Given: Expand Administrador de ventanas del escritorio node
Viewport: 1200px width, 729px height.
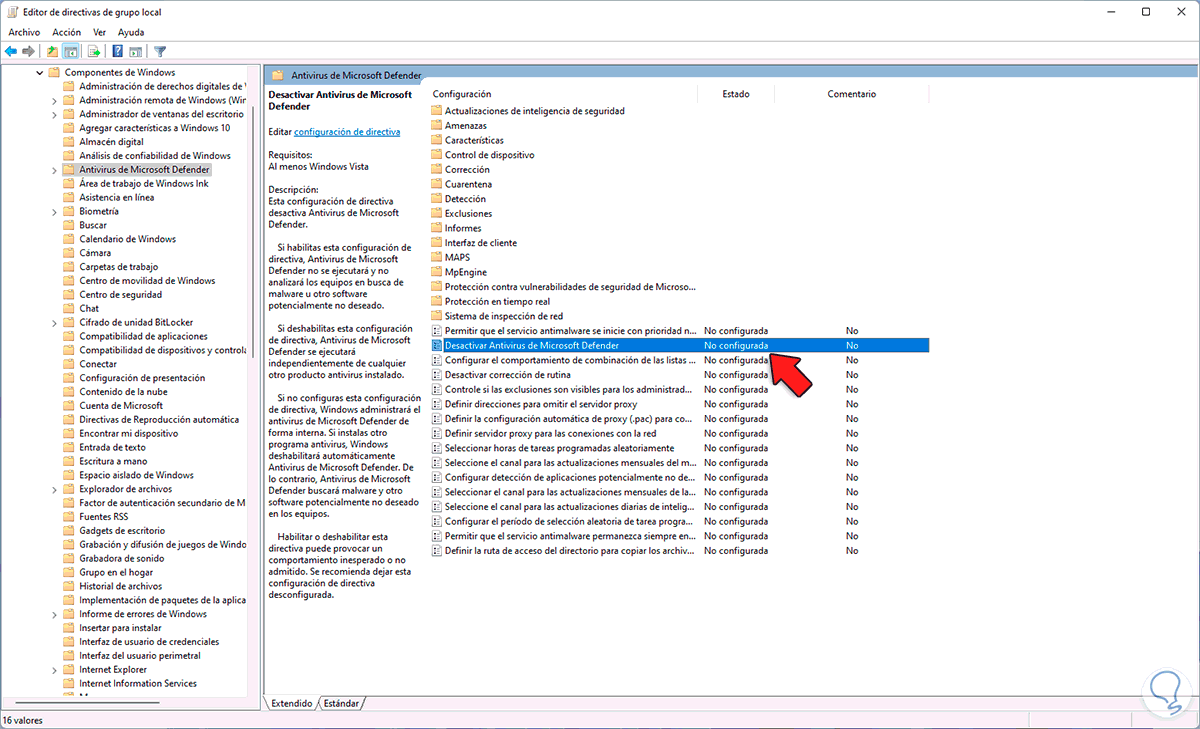Looking at the screenshot, I should point(54,114).
